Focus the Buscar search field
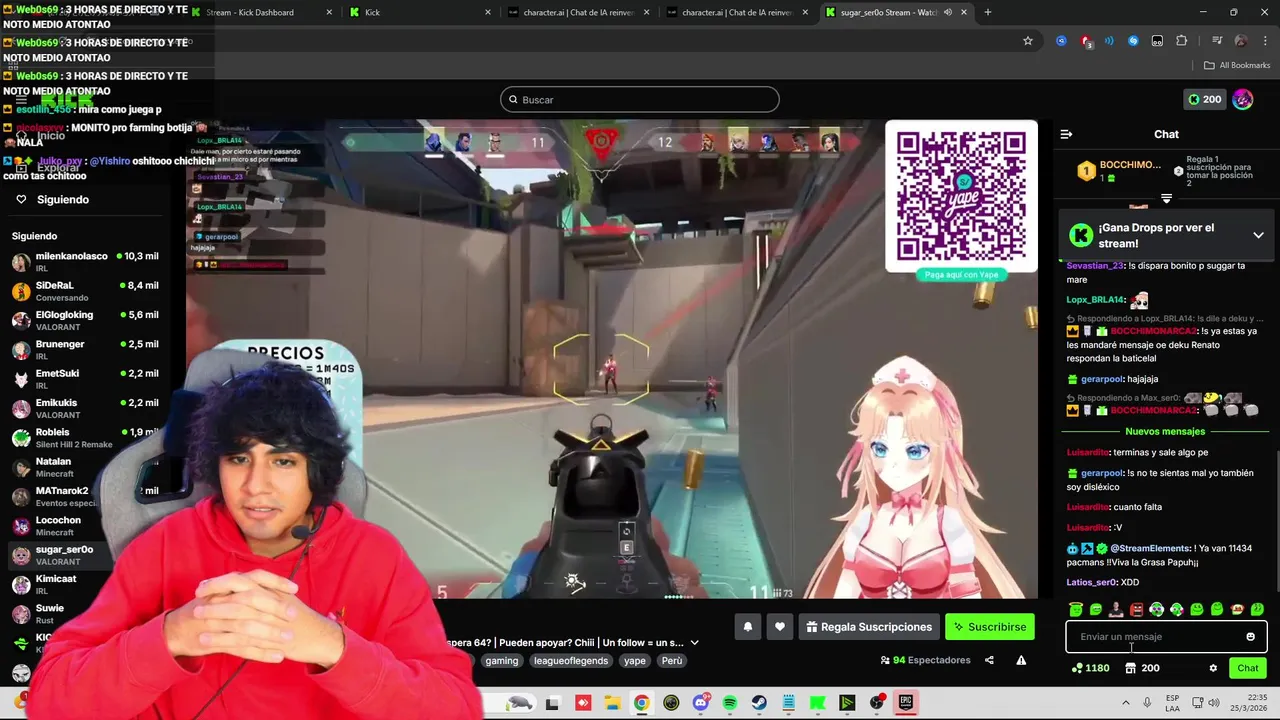The height and width of the screenshot is (720, 1280). point(640,100)
